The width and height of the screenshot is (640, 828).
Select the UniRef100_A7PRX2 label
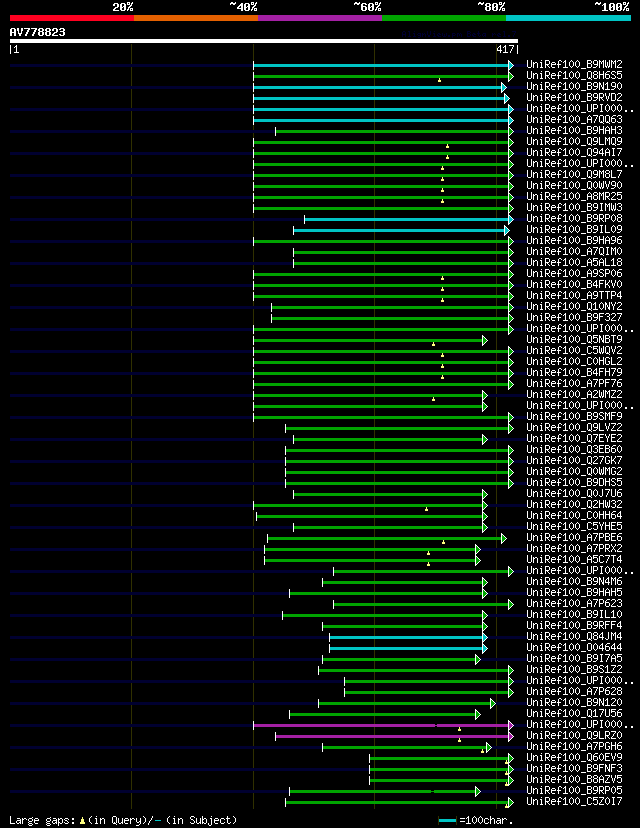click(575, 548)
